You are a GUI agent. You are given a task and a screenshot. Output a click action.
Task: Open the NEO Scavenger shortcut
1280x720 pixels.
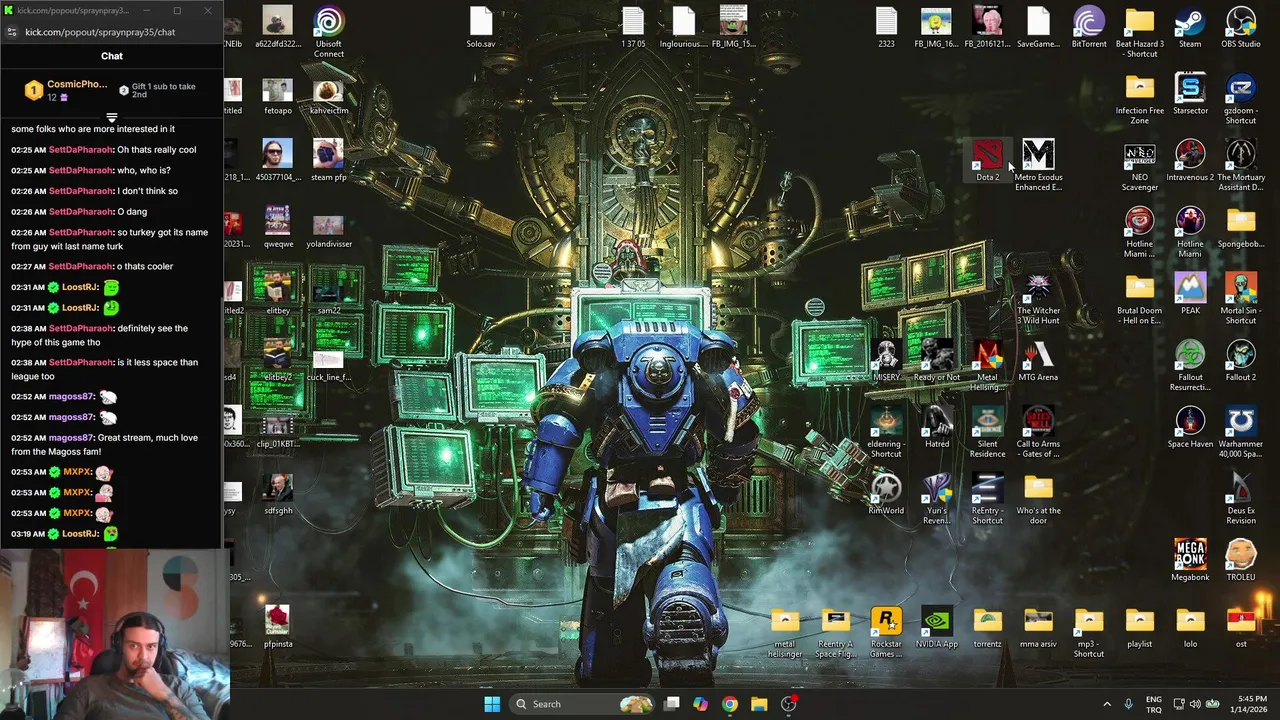click(x=1139, y=166)
